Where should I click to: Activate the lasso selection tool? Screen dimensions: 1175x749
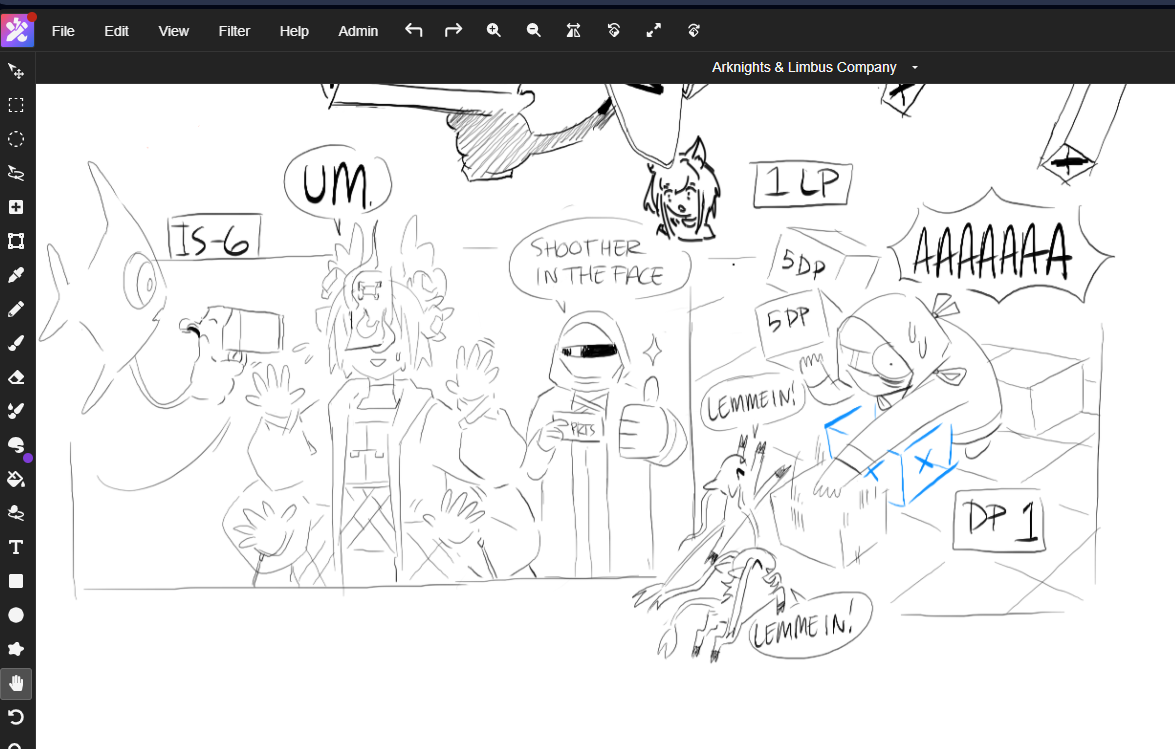16,173
